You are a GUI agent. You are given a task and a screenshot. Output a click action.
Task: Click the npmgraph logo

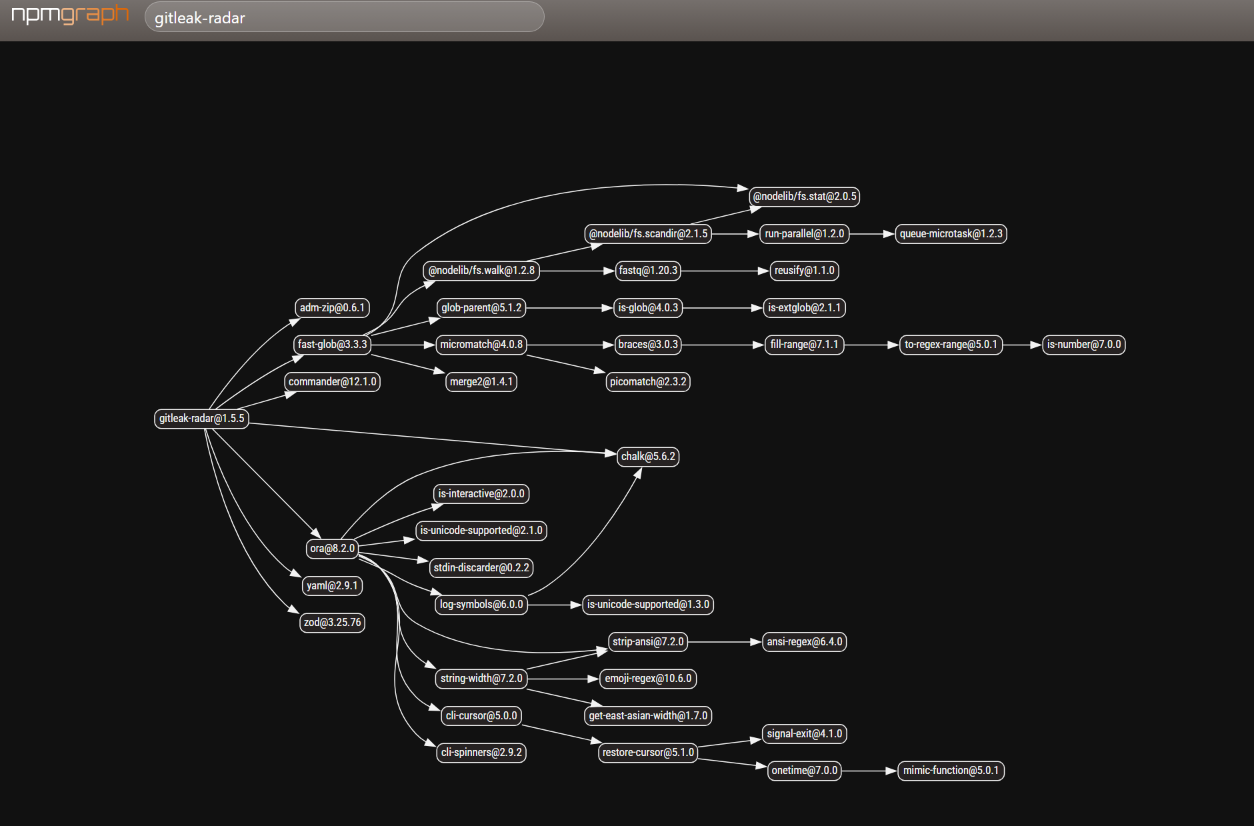click(70, 17)
